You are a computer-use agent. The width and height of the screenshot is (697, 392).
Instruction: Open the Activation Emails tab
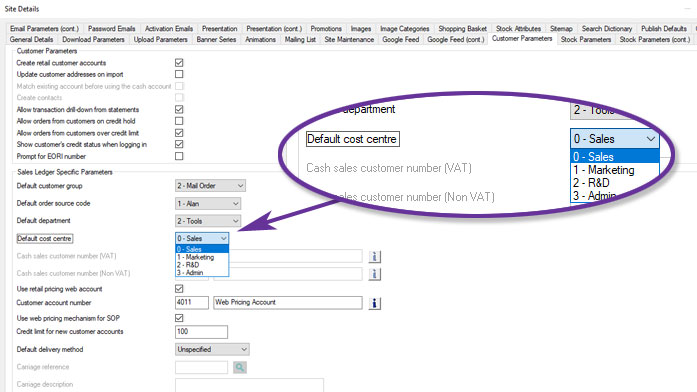[x=169, y=28]
